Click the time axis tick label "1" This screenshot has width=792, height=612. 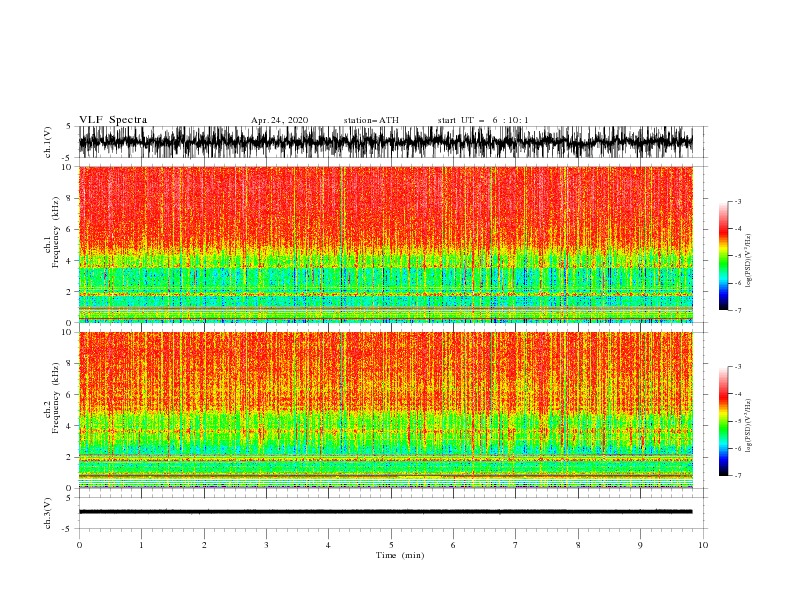(141, 545)
